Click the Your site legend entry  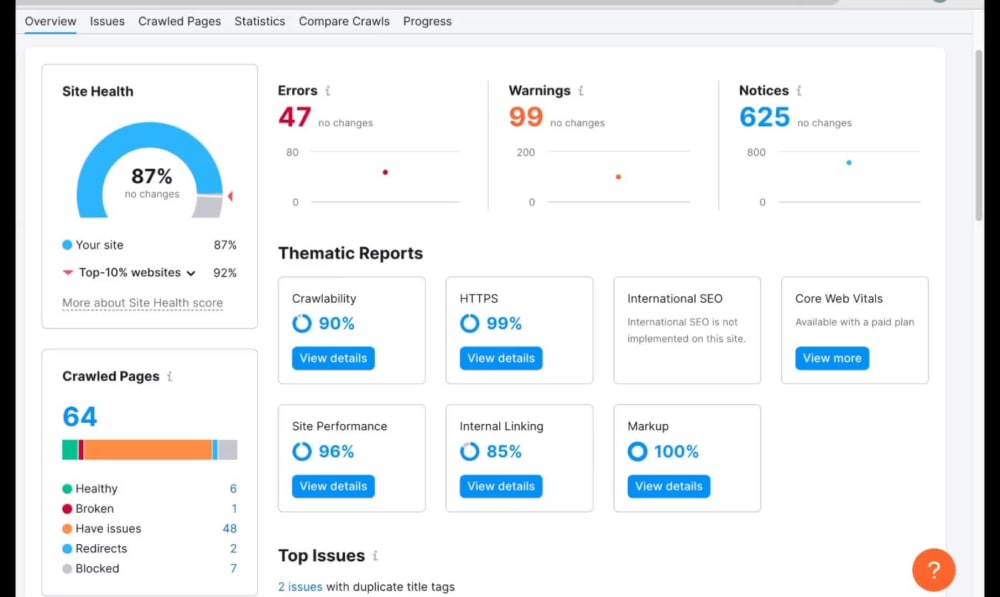click(93, 245)
